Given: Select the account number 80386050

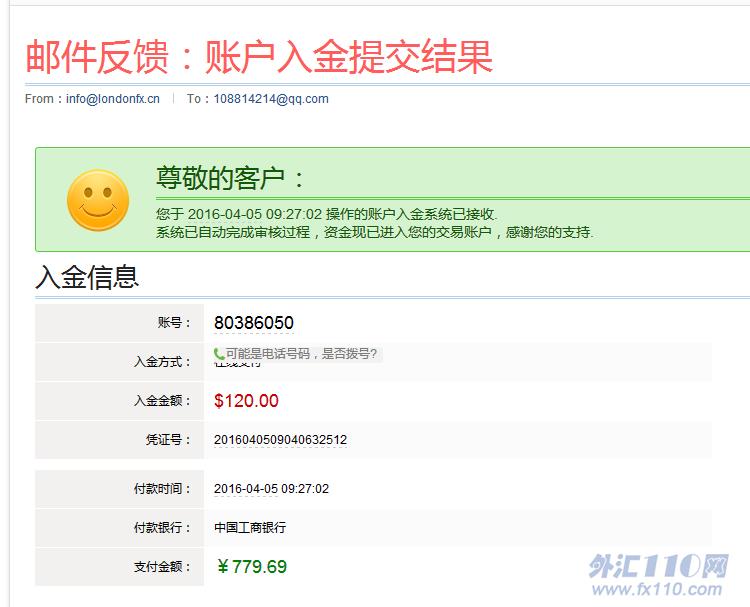Looking at the screenshot, I should (254, 323).
